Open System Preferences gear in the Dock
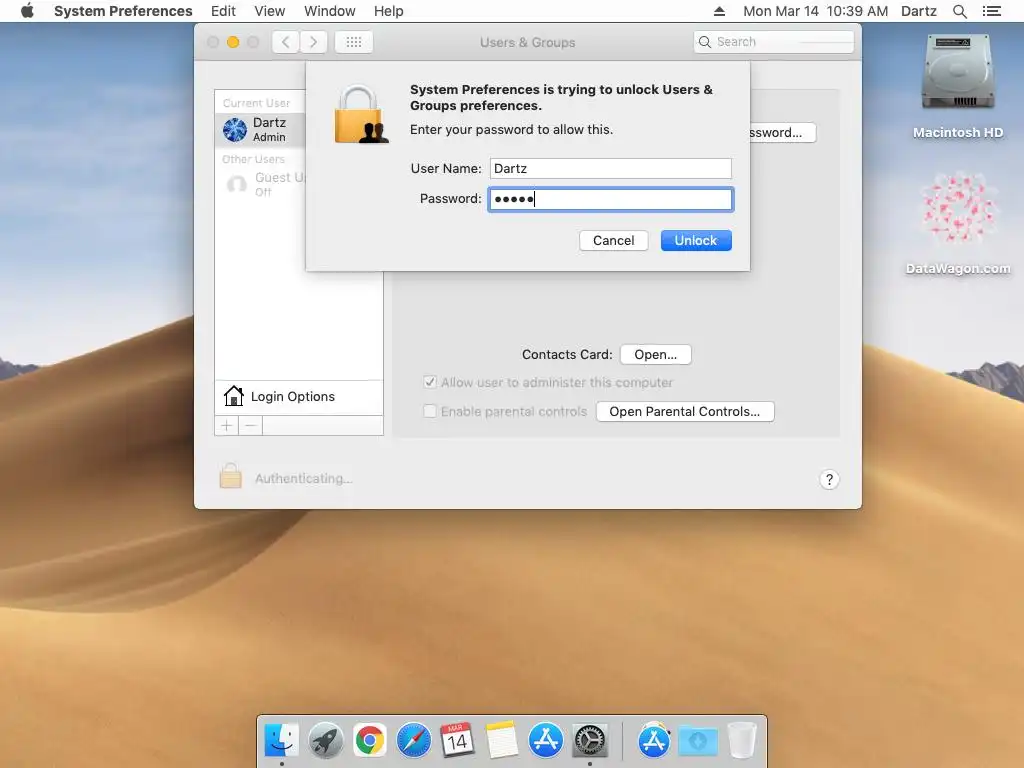This screenshot has height=768, width=1024. coord(590,741)
